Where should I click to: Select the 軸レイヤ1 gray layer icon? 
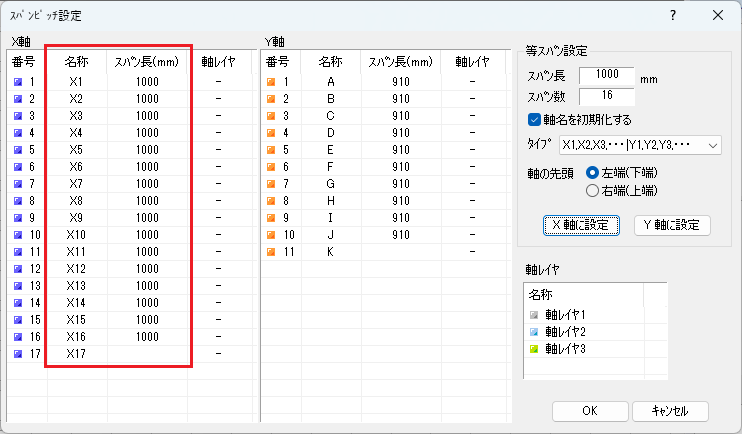point(535,315)
